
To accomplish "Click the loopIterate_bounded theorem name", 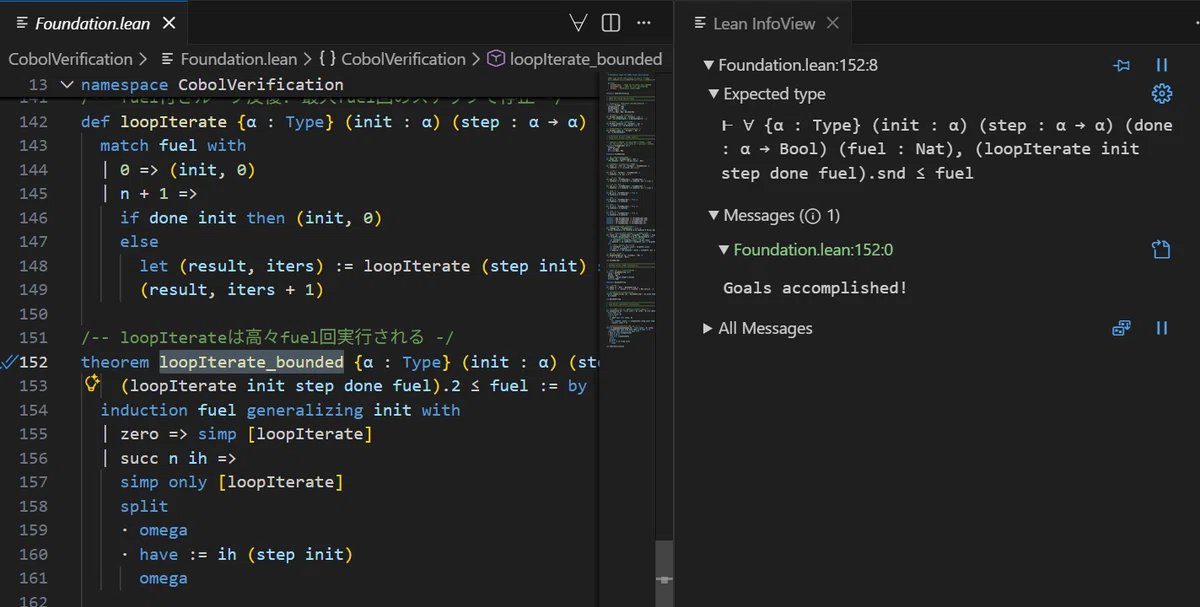I will point(251,362).
